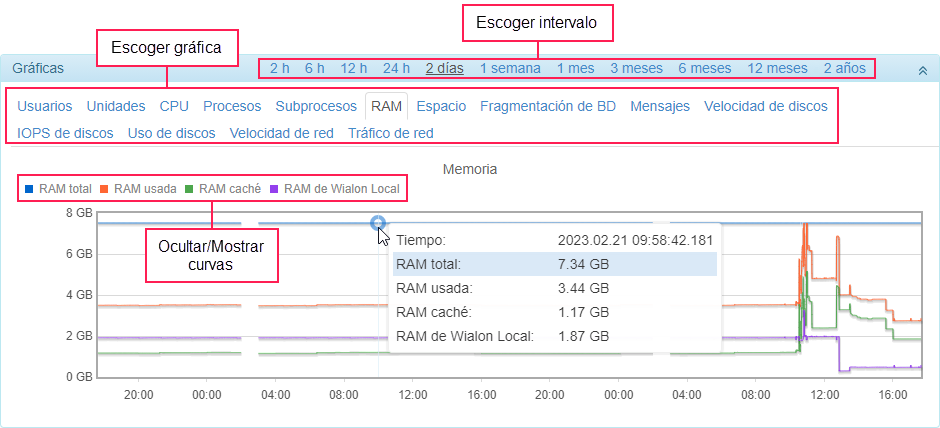Click the Gráficas panel title
Image resolution: width=940 pixels, height=428 pixels.
pyautogui.click(x=38, y=68)
